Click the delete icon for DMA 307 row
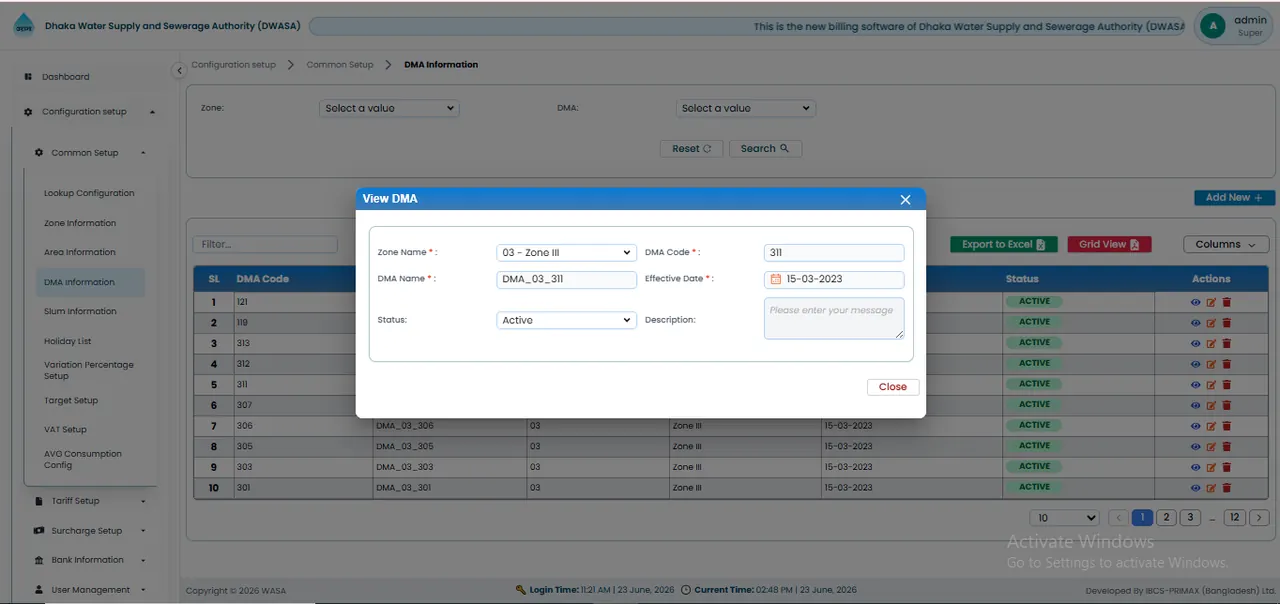 [1227, 405]
